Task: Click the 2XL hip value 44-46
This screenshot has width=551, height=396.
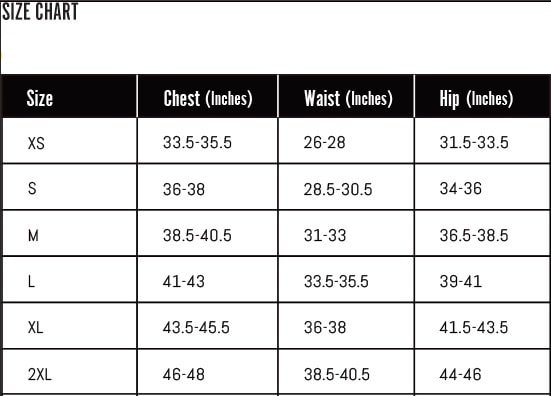Action: [x=460, y=375]
